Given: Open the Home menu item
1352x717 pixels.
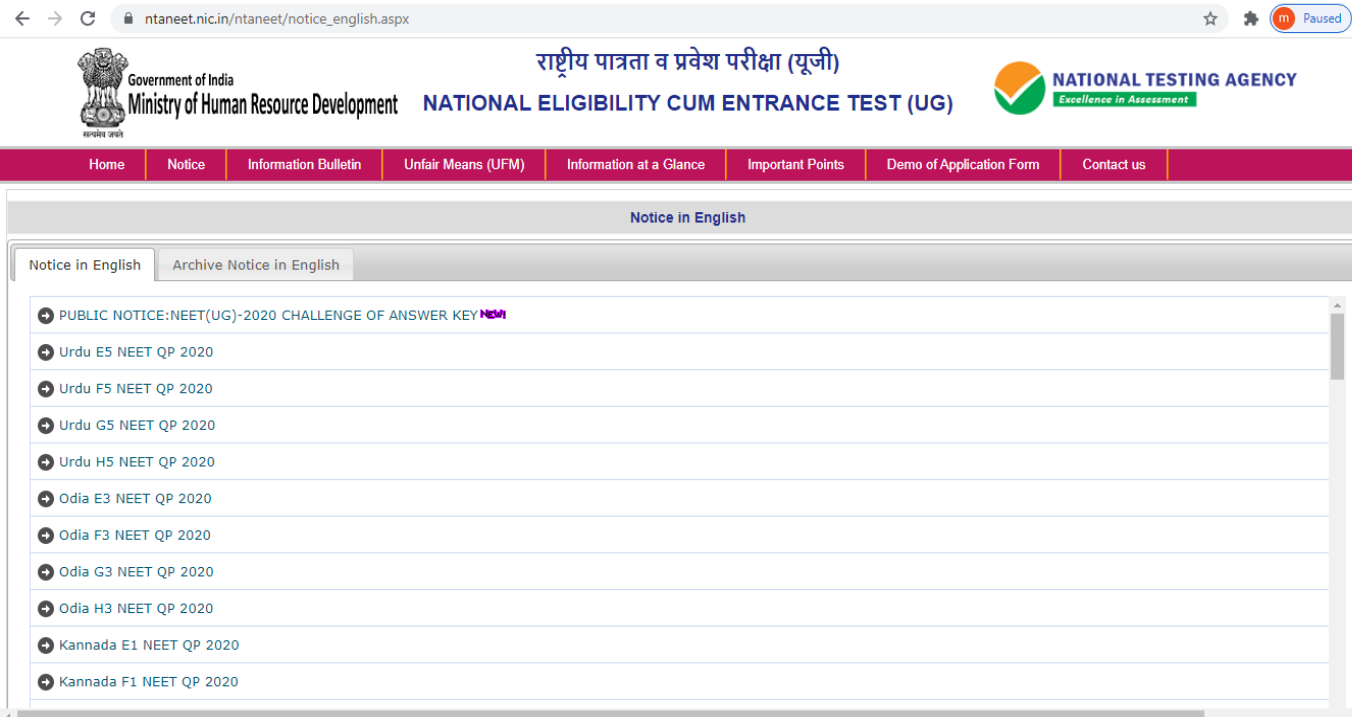Looking at the screenshot, I should (x=107, y=165).
